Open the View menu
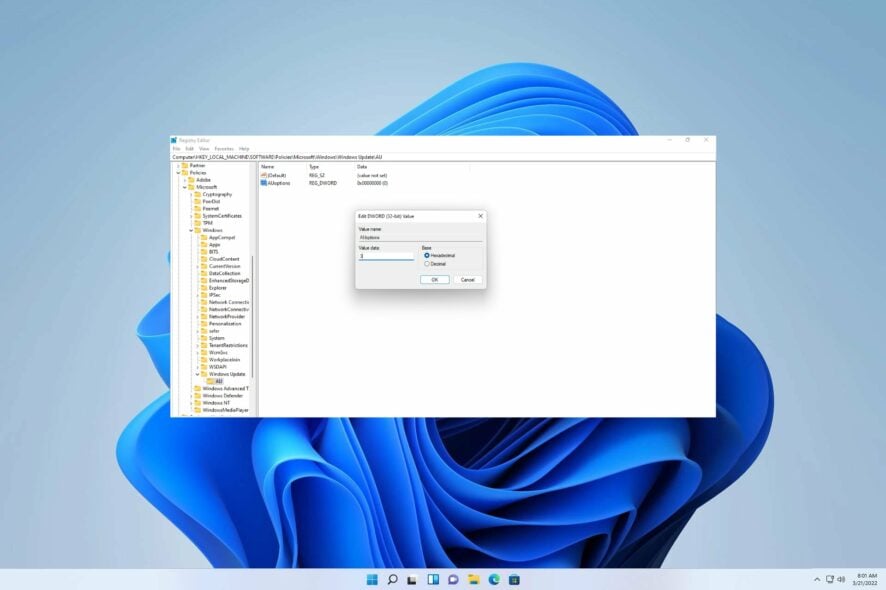 click(x=204, y=149)
